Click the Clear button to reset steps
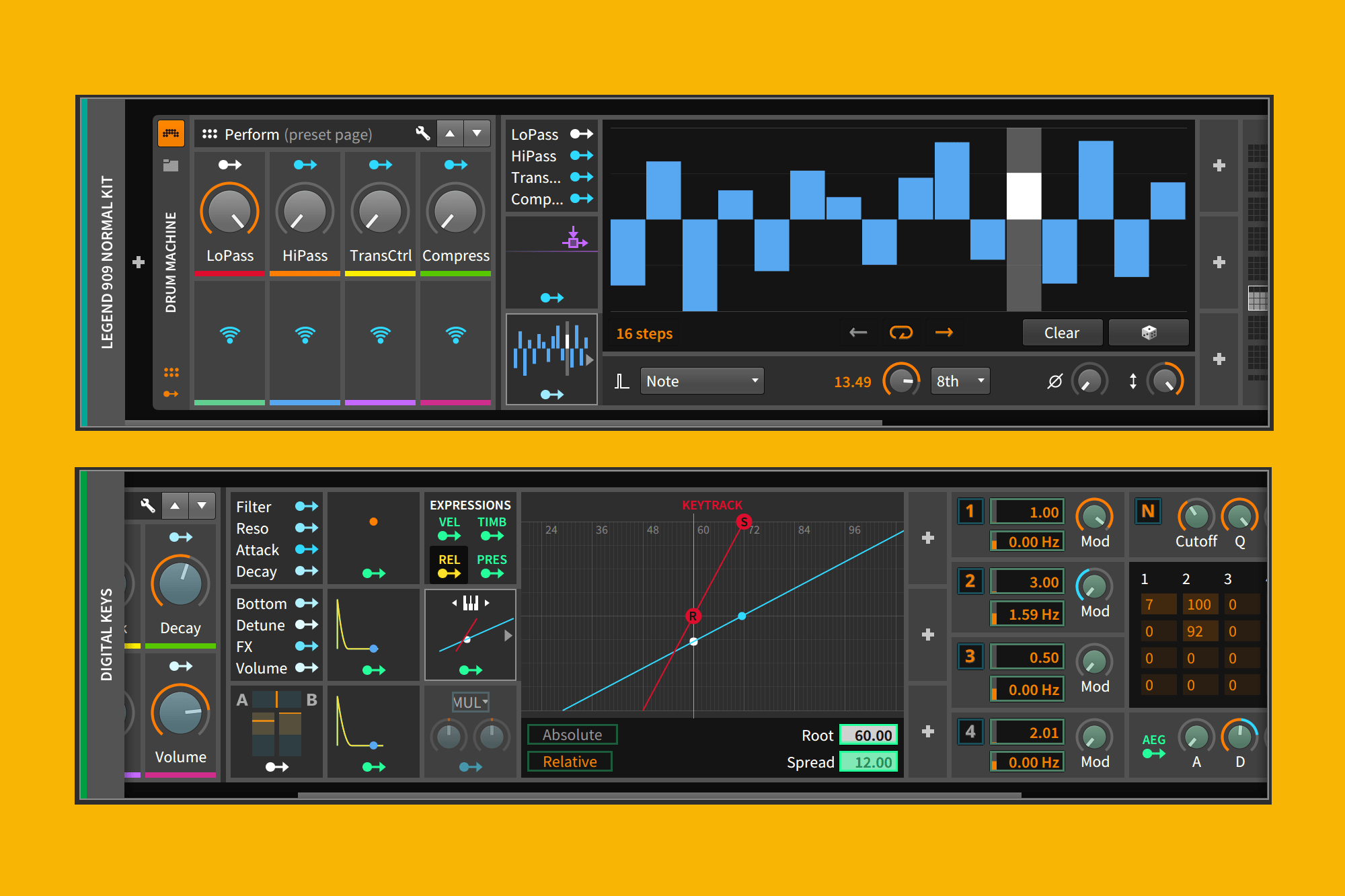 point(1062,332)
